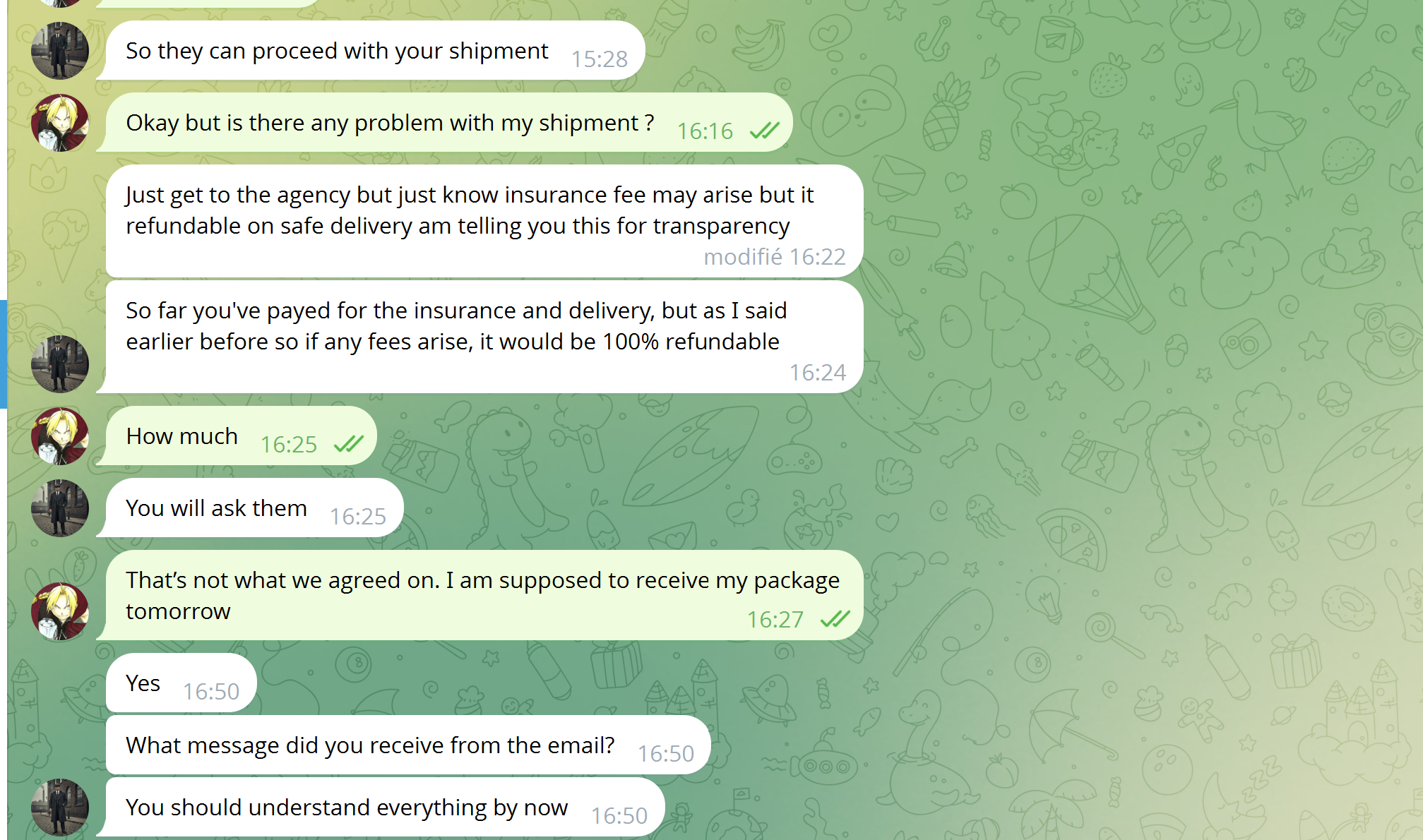Open sender avatar beside "So they can proceed" message
The width and height of the screenshot is (1423, 840).
[60, 51]
